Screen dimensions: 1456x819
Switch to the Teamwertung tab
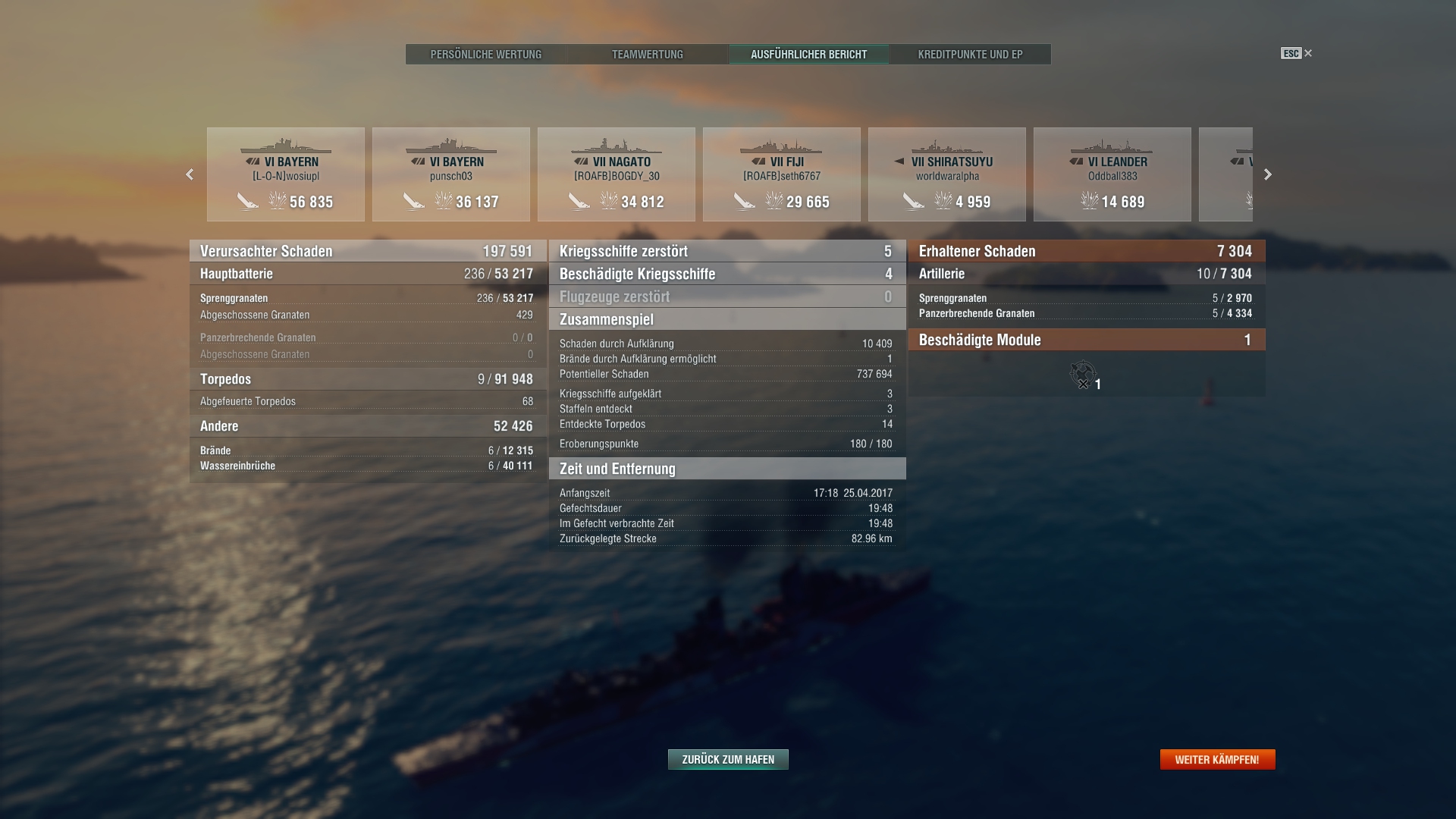(x=648, y=55)
